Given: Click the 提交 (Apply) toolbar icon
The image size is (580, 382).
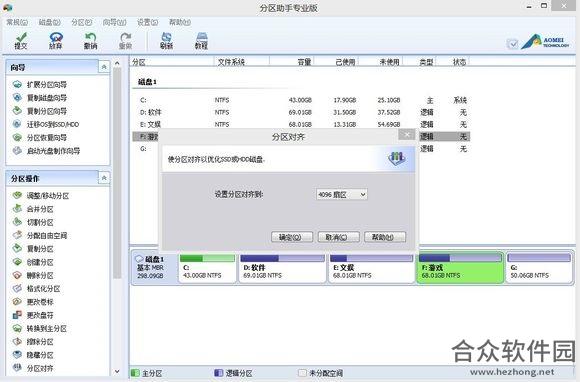Looking at the screenshot, I should (21, 41).
